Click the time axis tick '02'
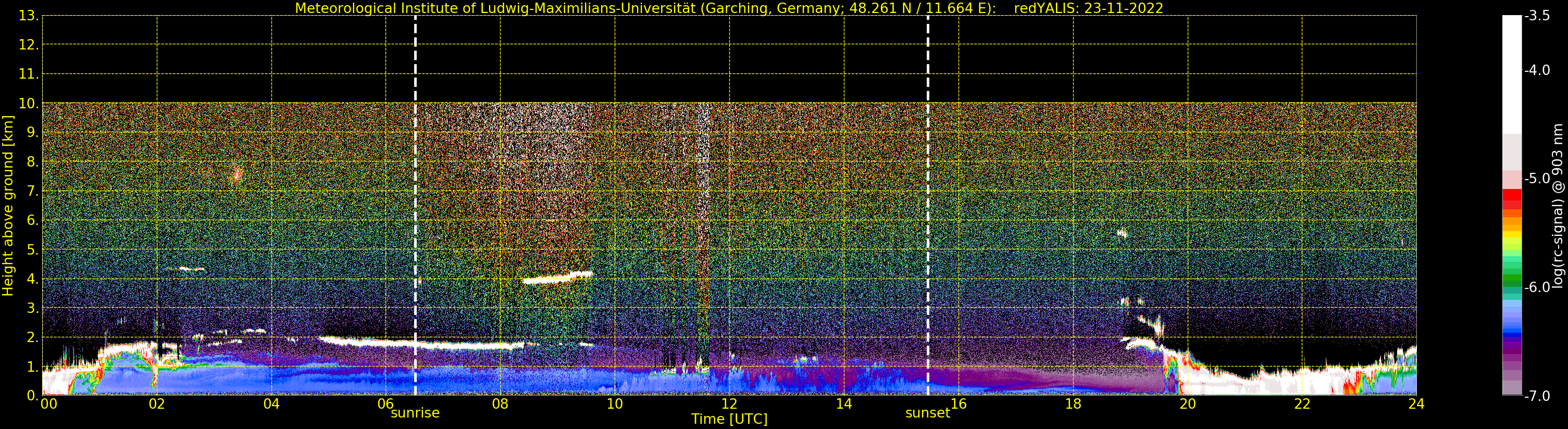The height and width of the screenshot is (429, 1568). 157,404
